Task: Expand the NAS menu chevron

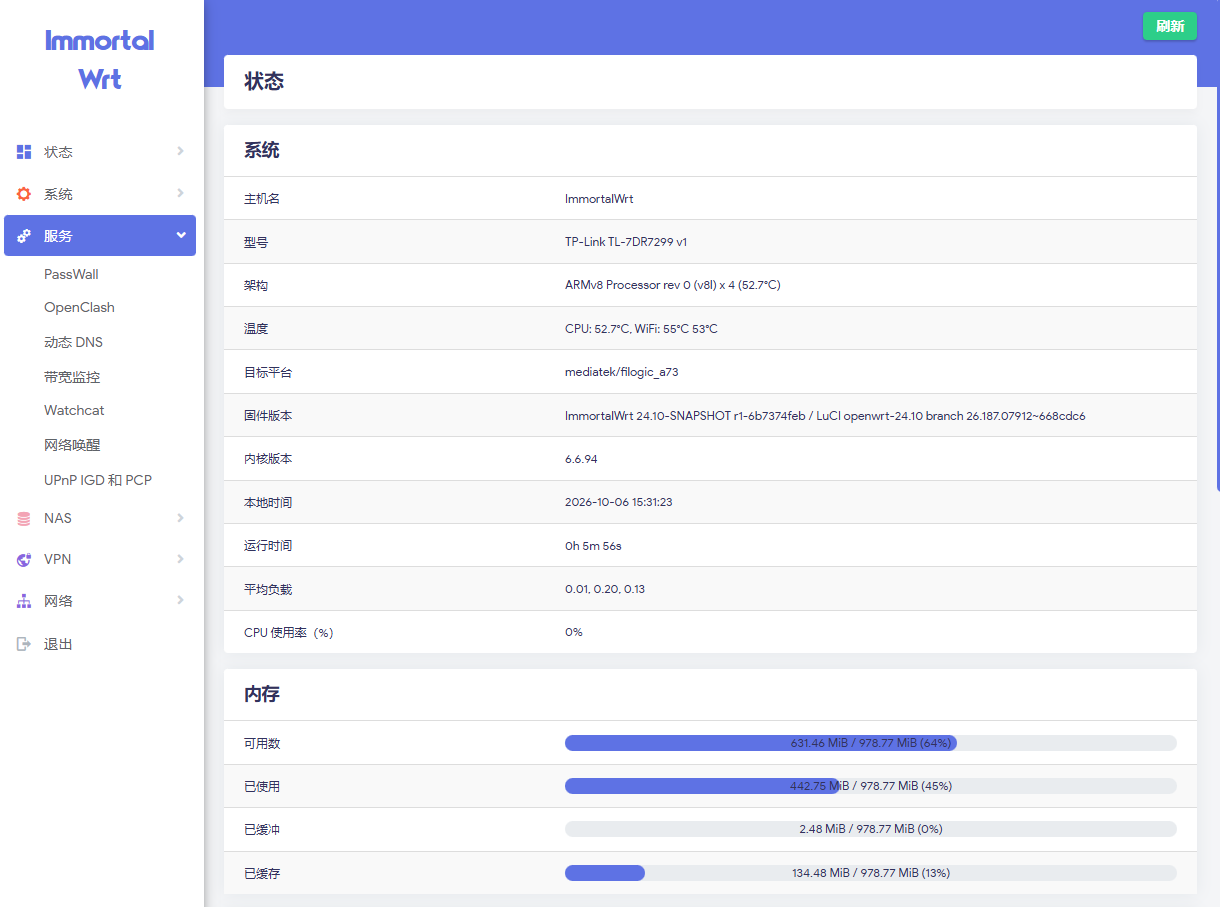Action: coord(180,518)
